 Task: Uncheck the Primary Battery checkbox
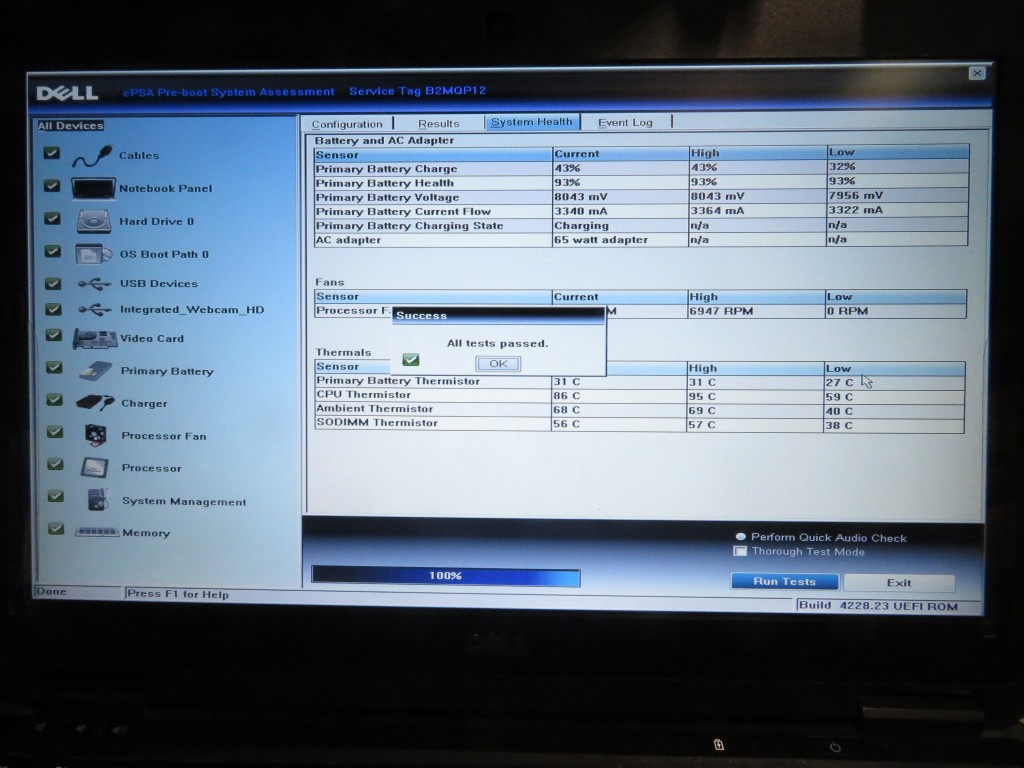[54, 368]
